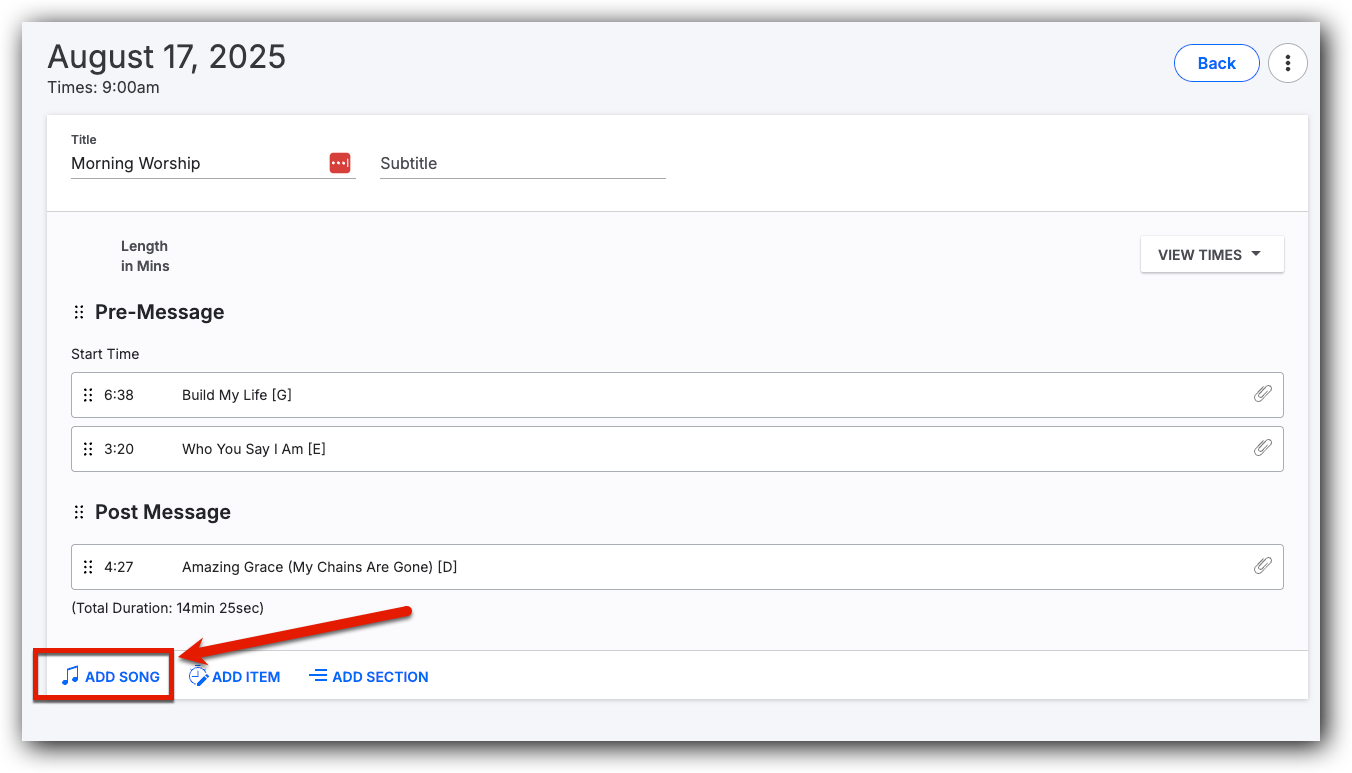Click the drag handle beside Post Message heading
The width and height of the screenshot is (1352, 773).
pos(78,511)
